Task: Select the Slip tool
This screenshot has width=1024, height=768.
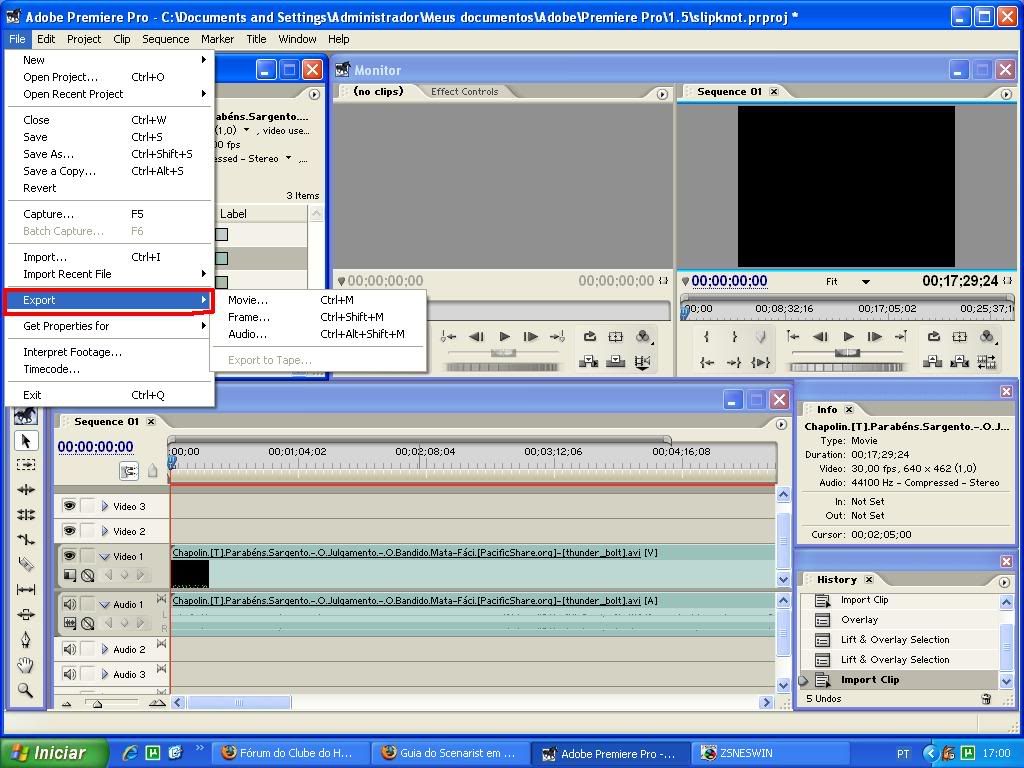Action: 25,590
